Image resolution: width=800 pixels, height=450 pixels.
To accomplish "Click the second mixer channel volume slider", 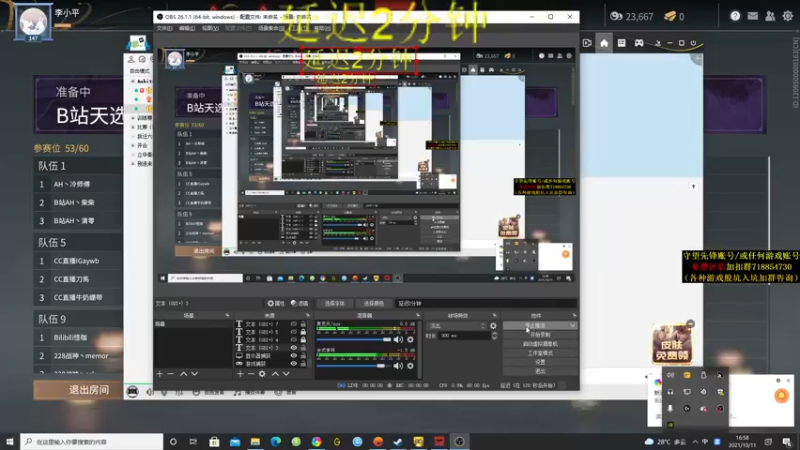I will click(x=353, y=365).
